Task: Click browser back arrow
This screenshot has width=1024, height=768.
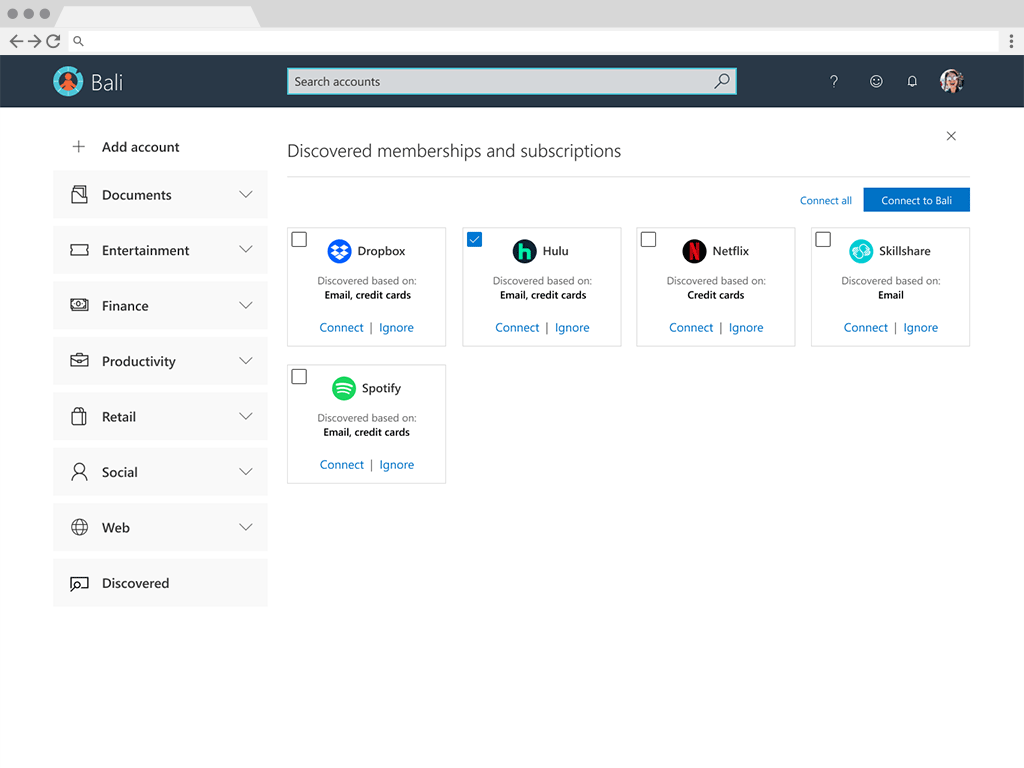Action: point(16,41)
